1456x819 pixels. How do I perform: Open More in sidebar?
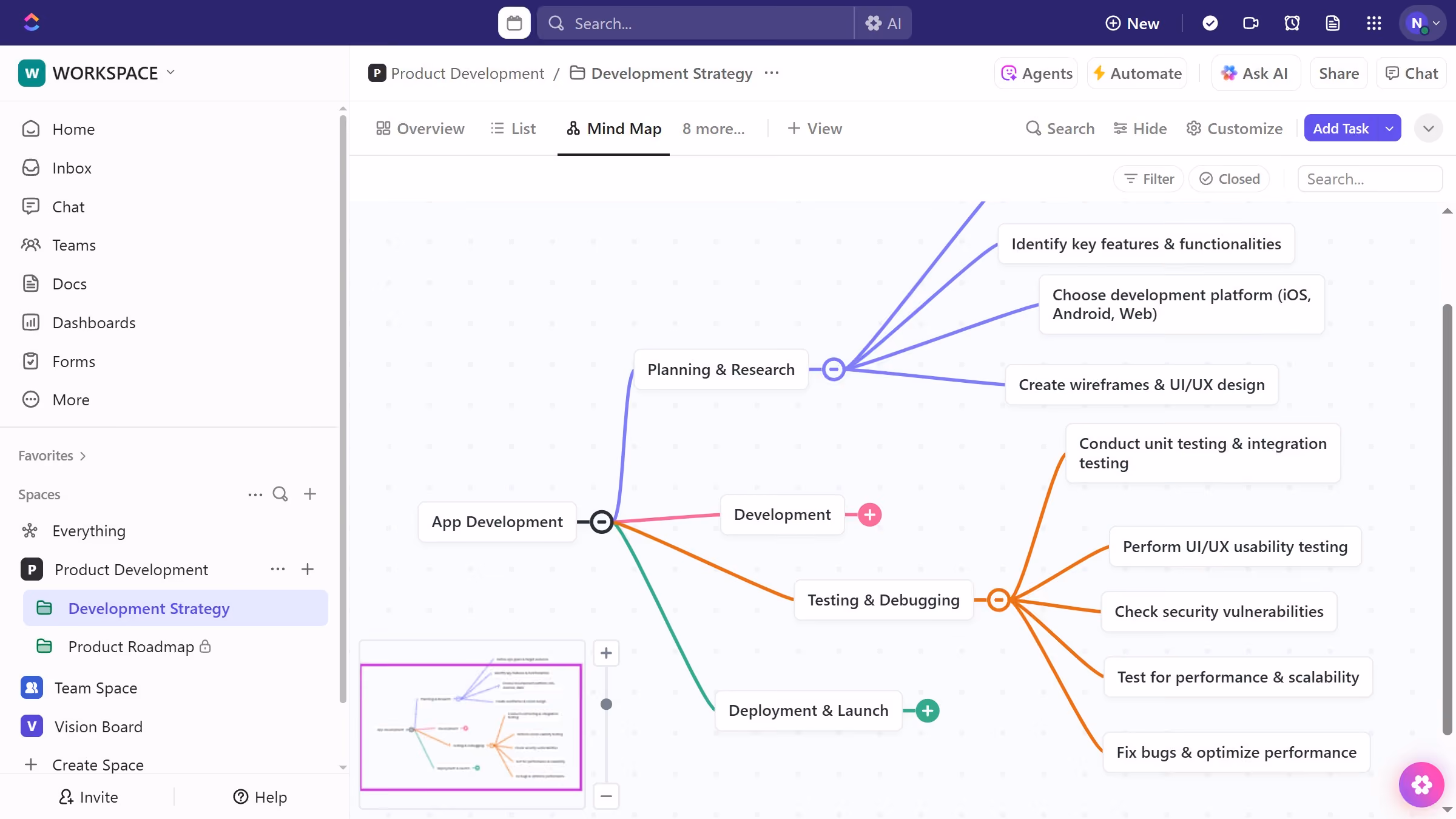(x=71, y=400)
